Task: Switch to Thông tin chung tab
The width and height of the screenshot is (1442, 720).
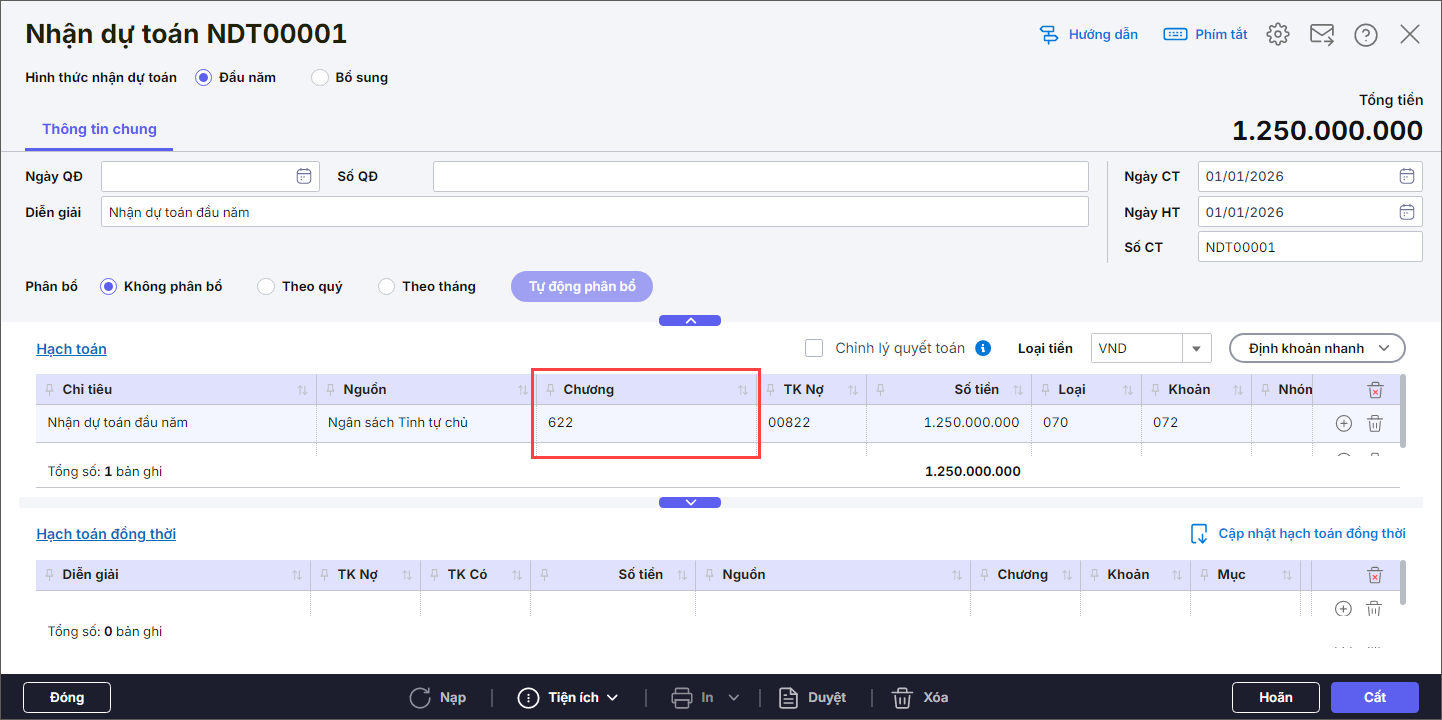Action: pos(99,129)
